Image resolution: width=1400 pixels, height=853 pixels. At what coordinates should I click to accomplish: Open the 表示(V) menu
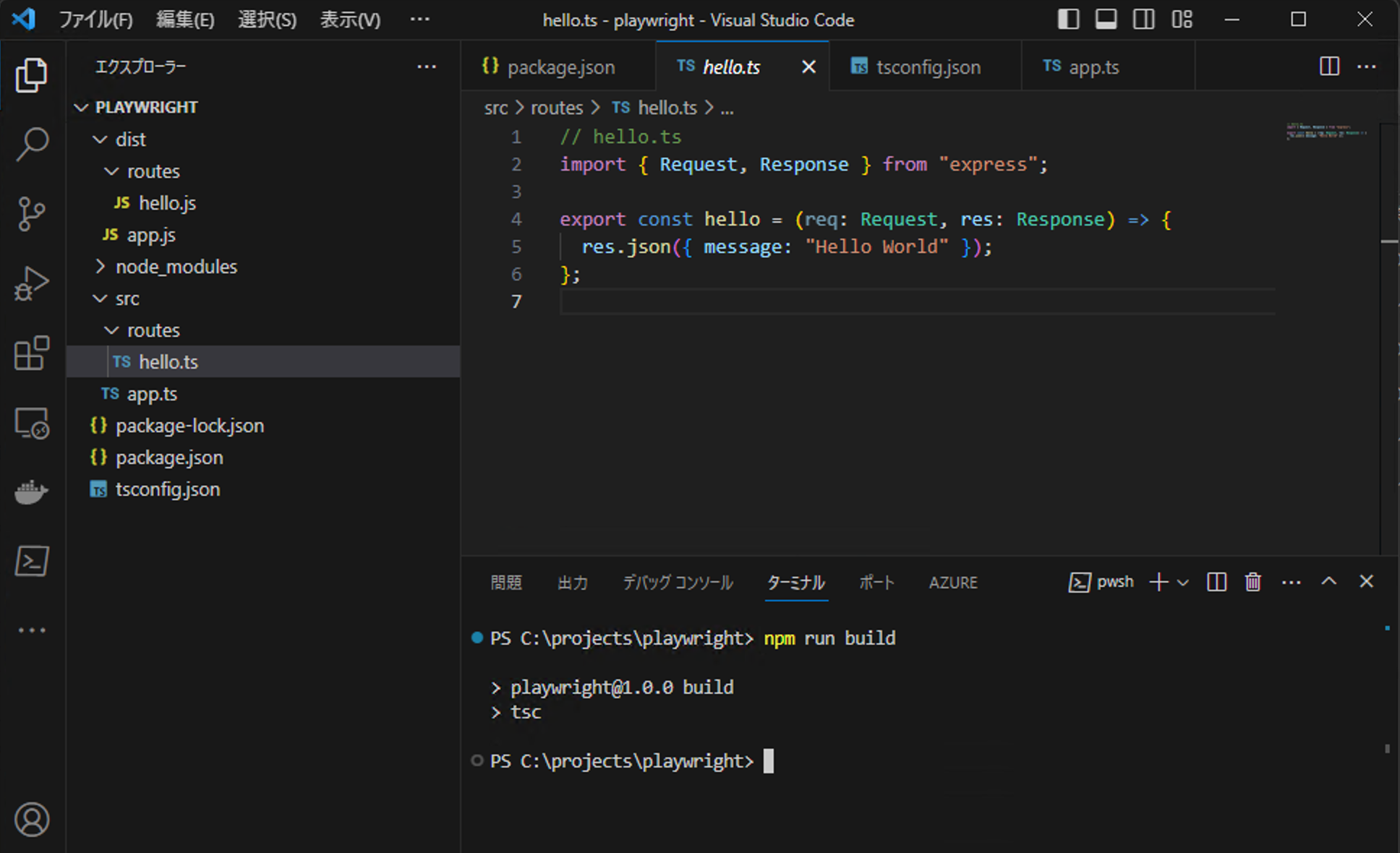tap(350, 20)
